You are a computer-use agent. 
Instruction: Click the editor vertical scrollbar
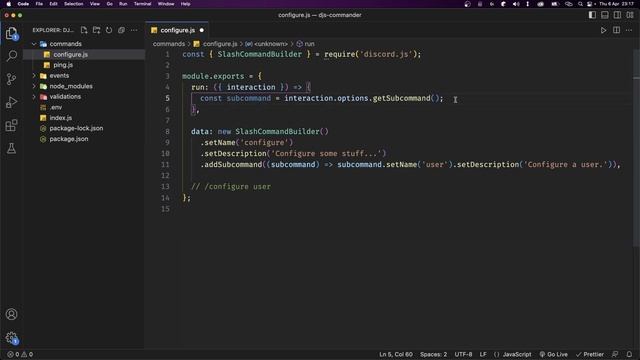(636, 147)
